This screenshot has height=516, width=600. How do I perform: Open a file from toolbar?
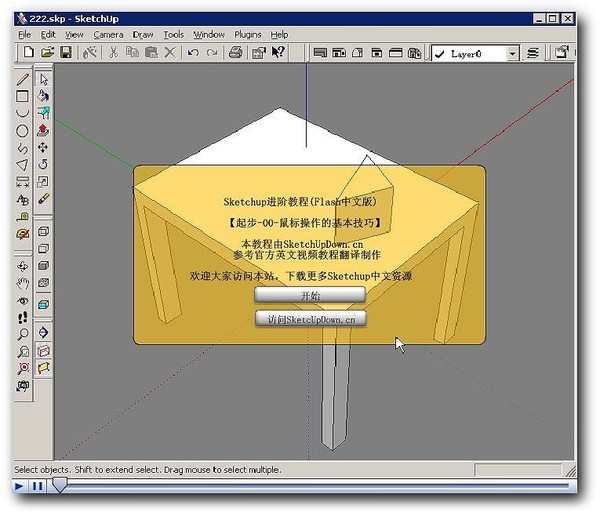coord(47,52)
